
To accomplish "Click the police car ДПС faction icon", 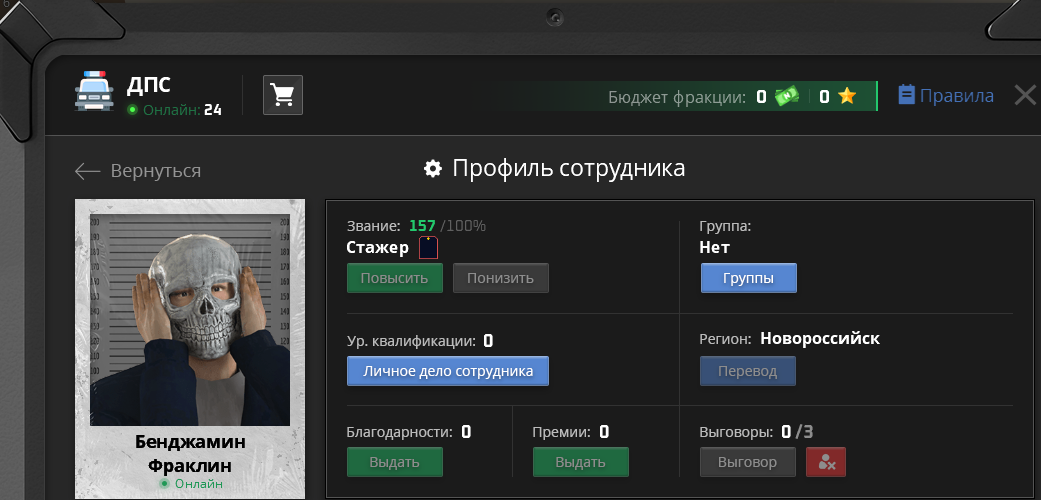I will coord(94,90).
